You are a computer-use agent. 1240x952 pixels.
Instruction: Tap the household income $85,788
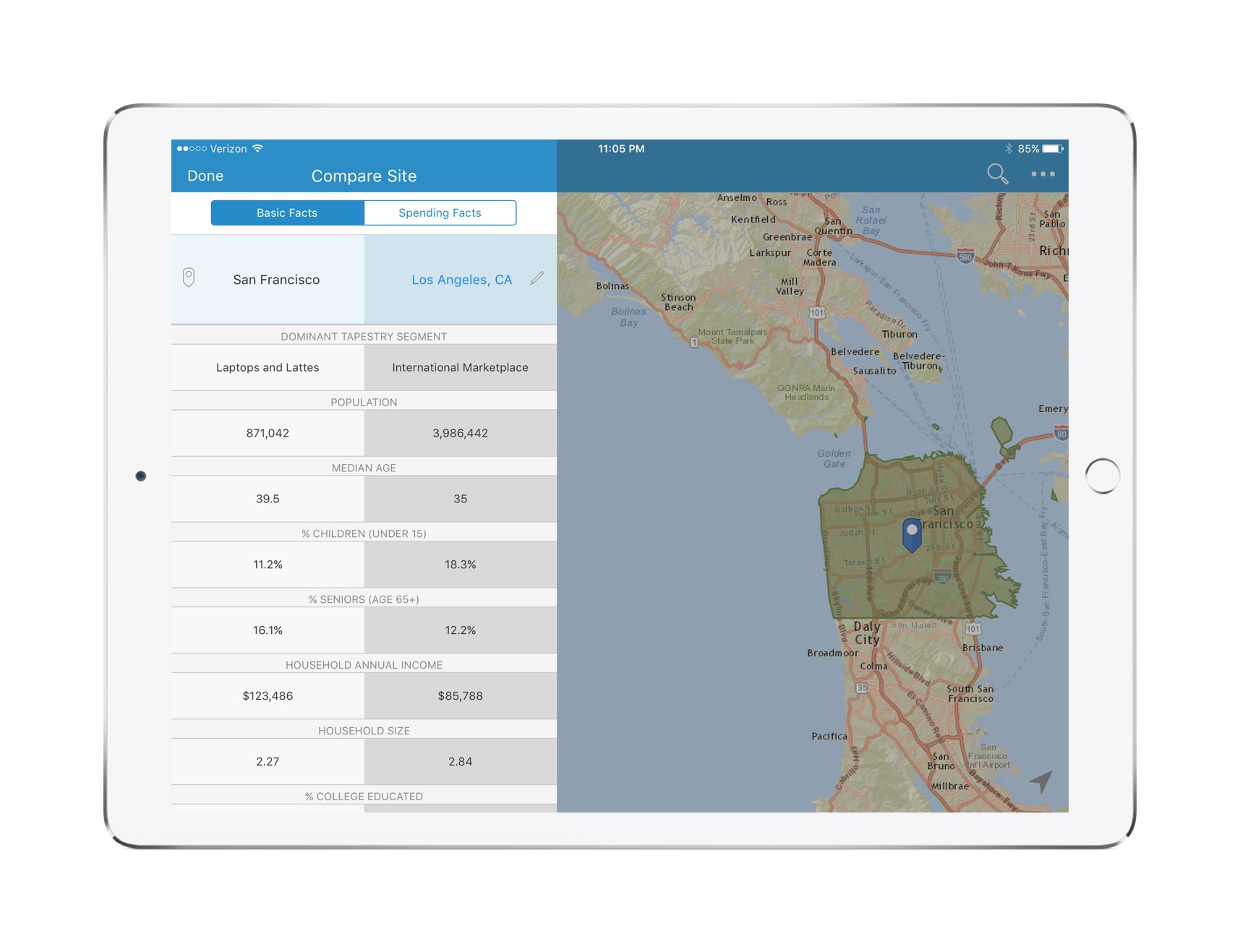tap(461, 696)
